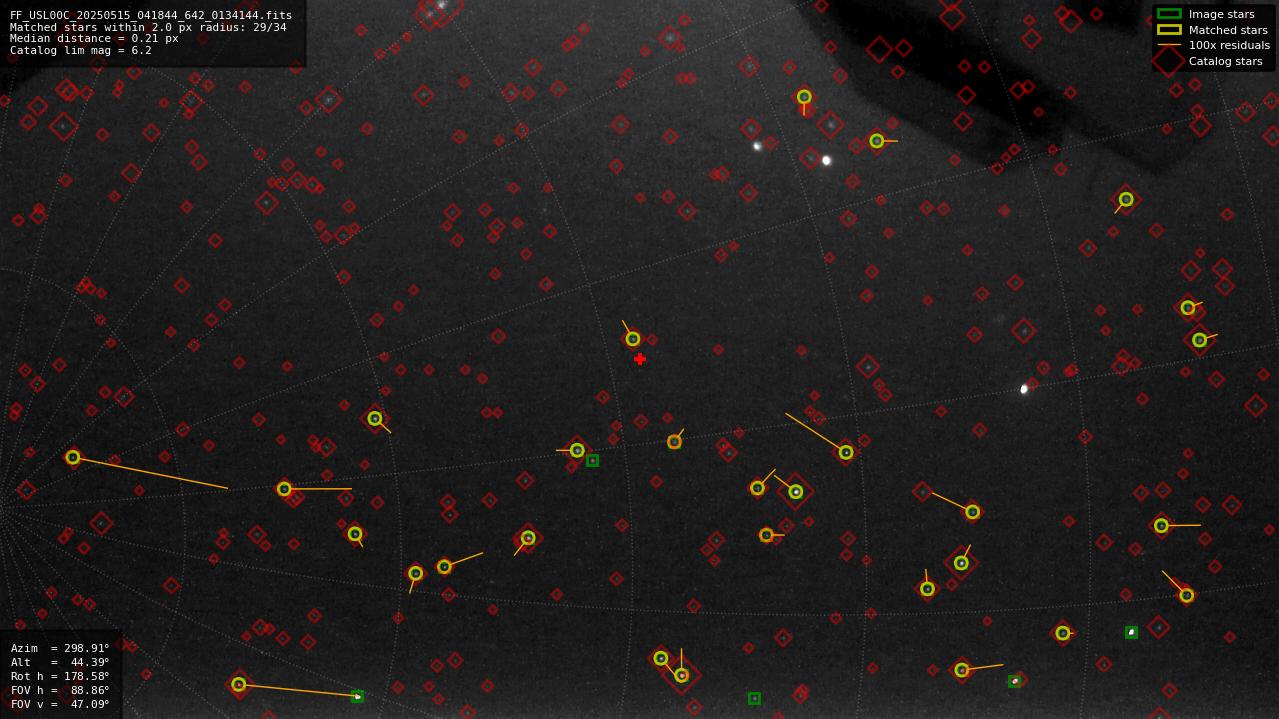1279x719 pixels.
Task: Click the '100x residuals' legend label
Action: coord(1229,45)
